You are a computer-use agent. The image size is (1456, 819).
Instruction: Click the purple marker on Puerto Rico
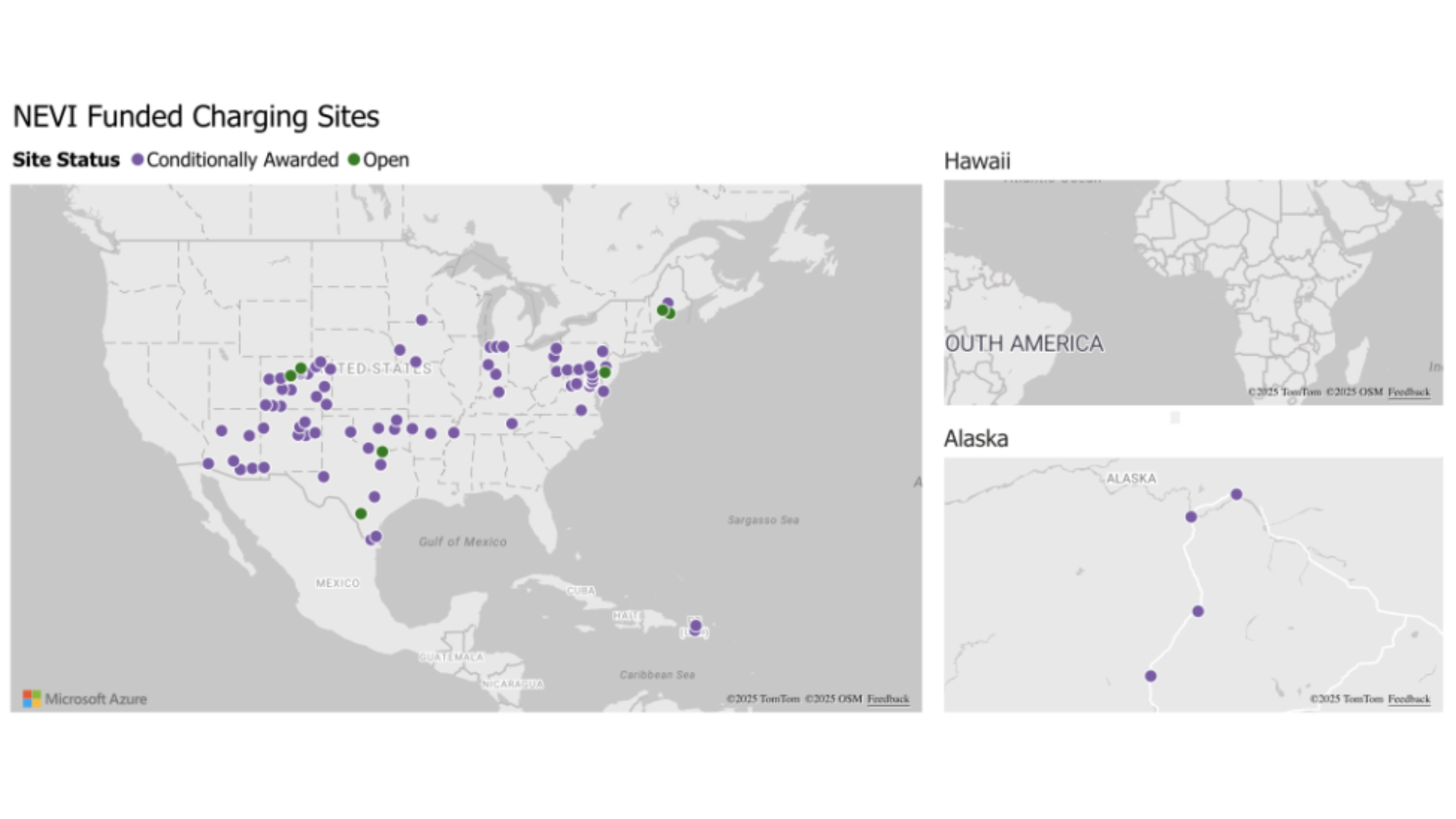point(695,626)
